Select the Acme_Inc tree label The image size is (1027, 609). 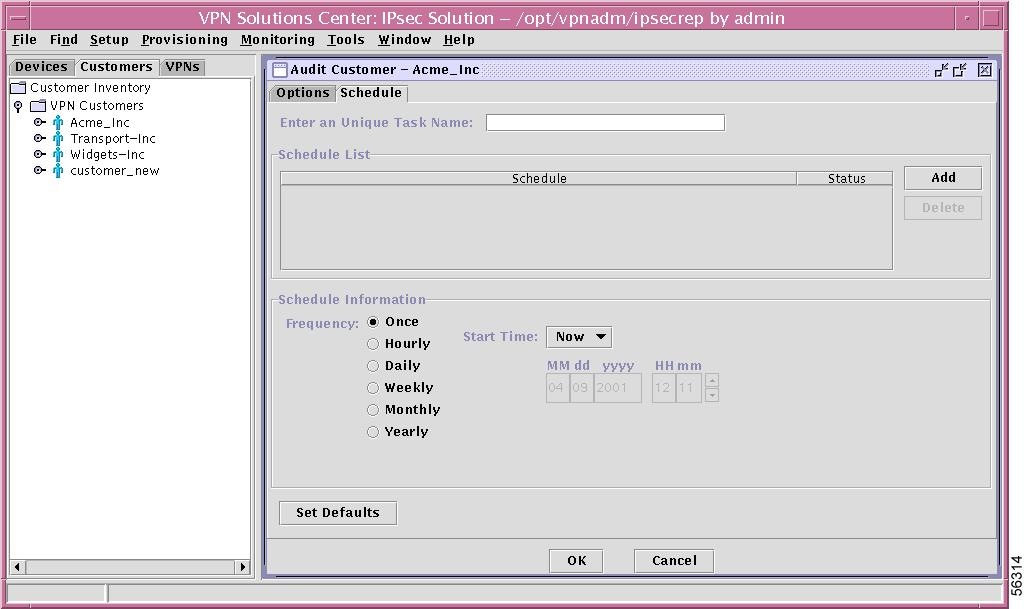click(100, 123)
